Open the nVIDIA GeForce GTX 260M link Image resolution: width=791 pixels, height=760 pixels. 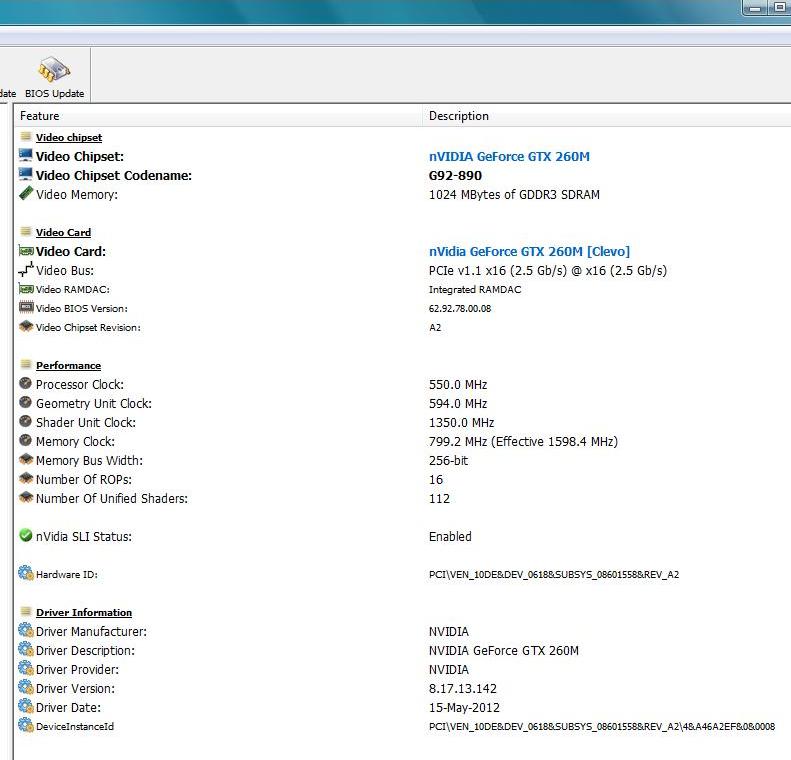pos(509,157)
